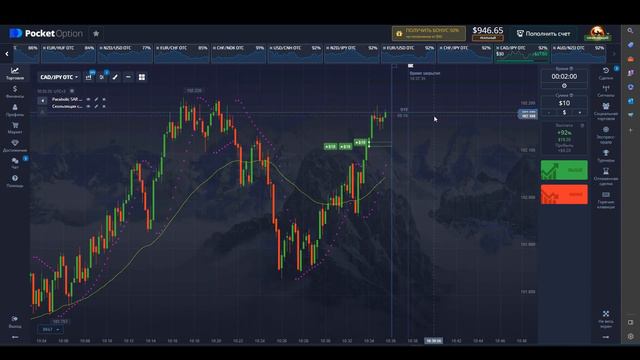Click the minus line toolbar icon
This screenshot has height=360, width=640.
128,77
